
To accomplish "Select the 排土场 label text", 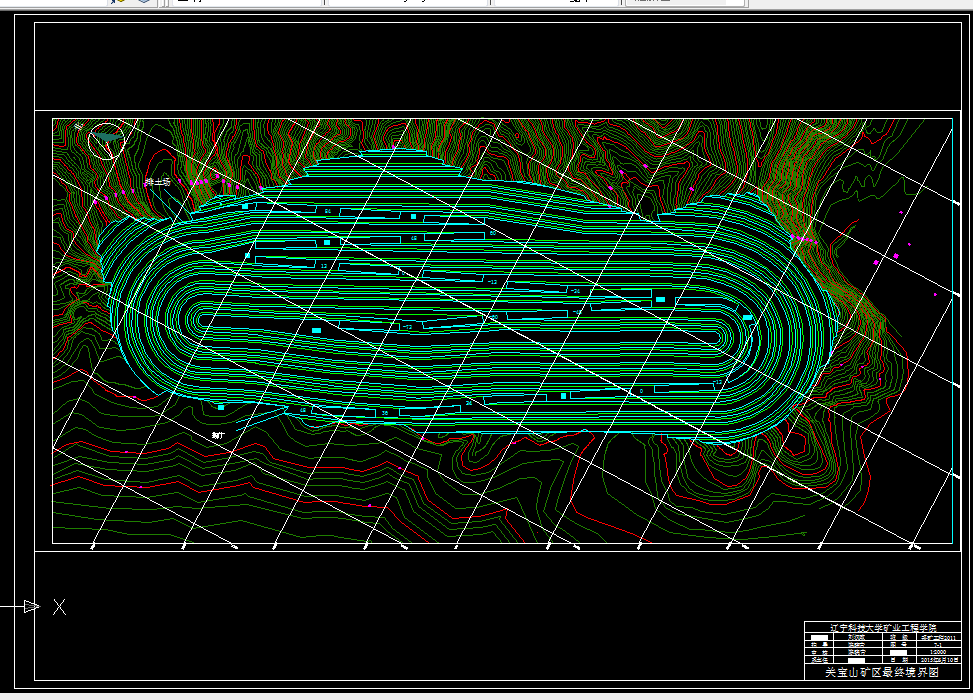I will tap(157, 182).
